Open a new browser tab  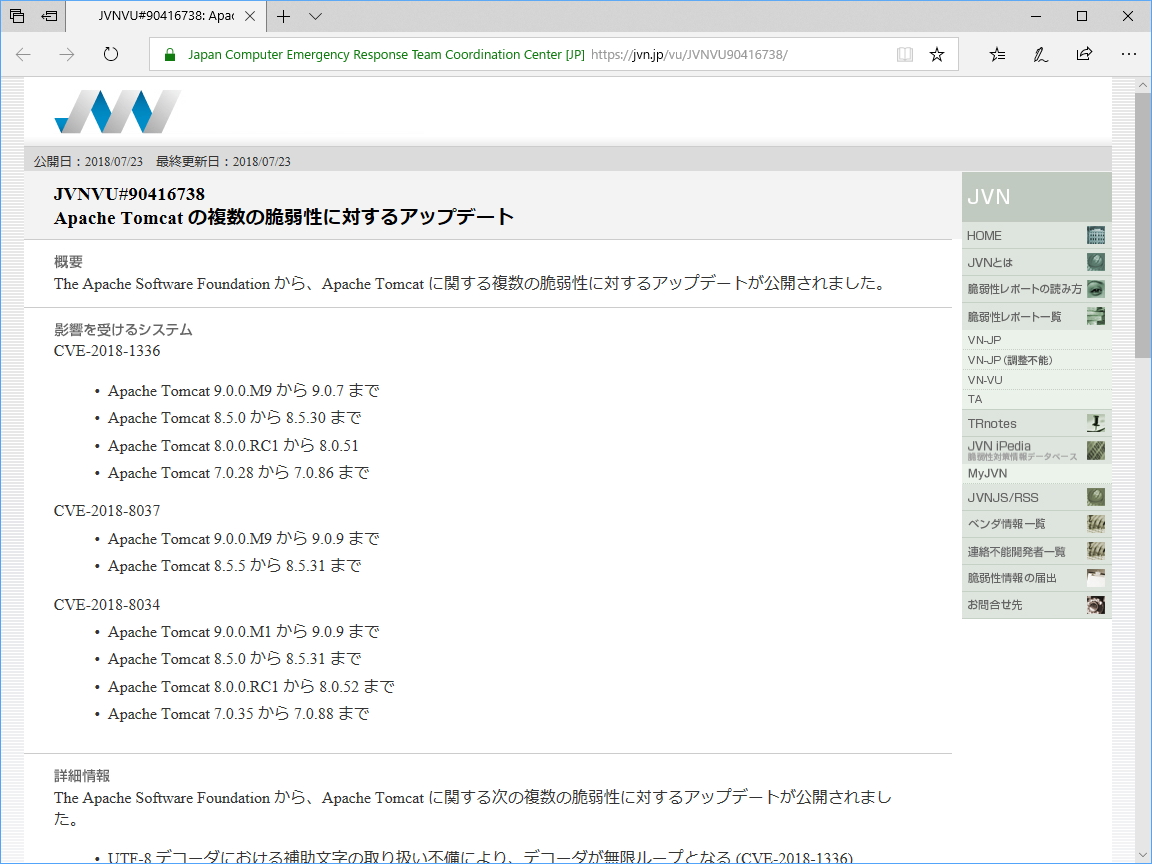click(x=285, y=16)
